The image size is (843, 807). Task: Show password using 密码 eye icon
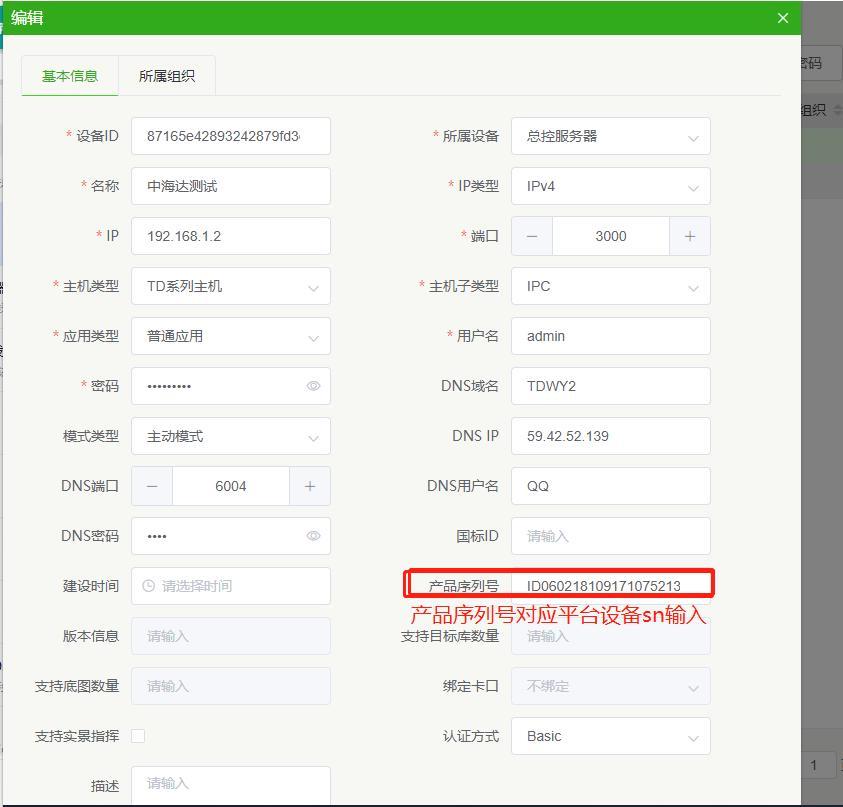313,386
